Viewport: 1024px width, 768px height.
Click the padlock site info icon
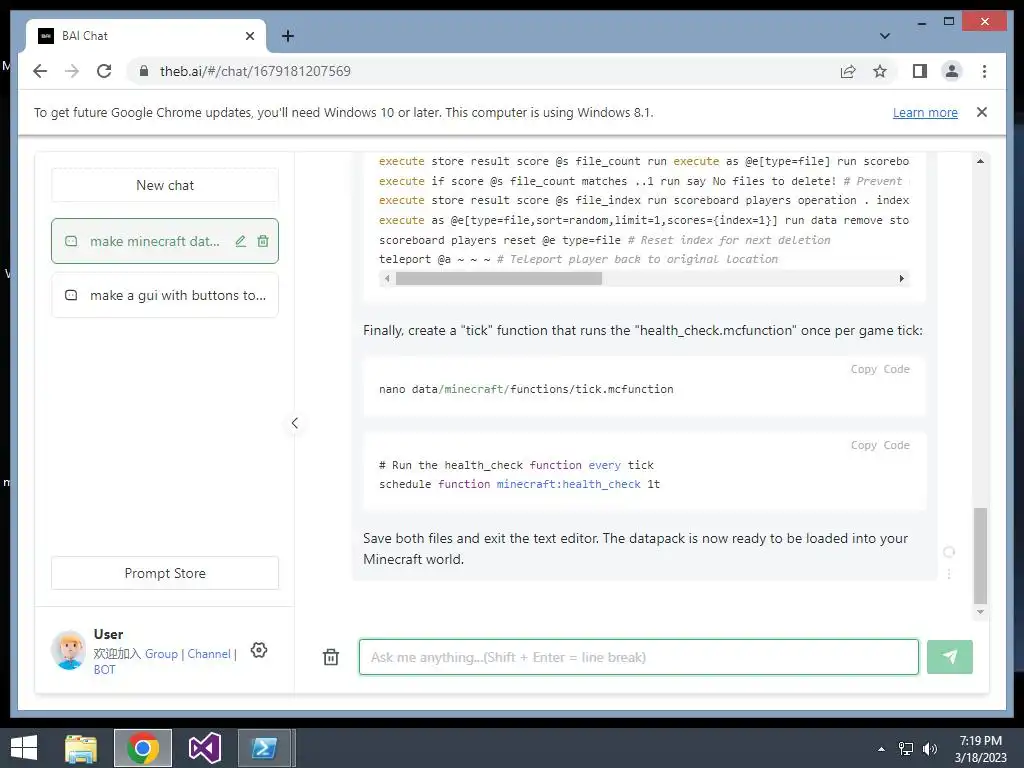pos(144,71)
